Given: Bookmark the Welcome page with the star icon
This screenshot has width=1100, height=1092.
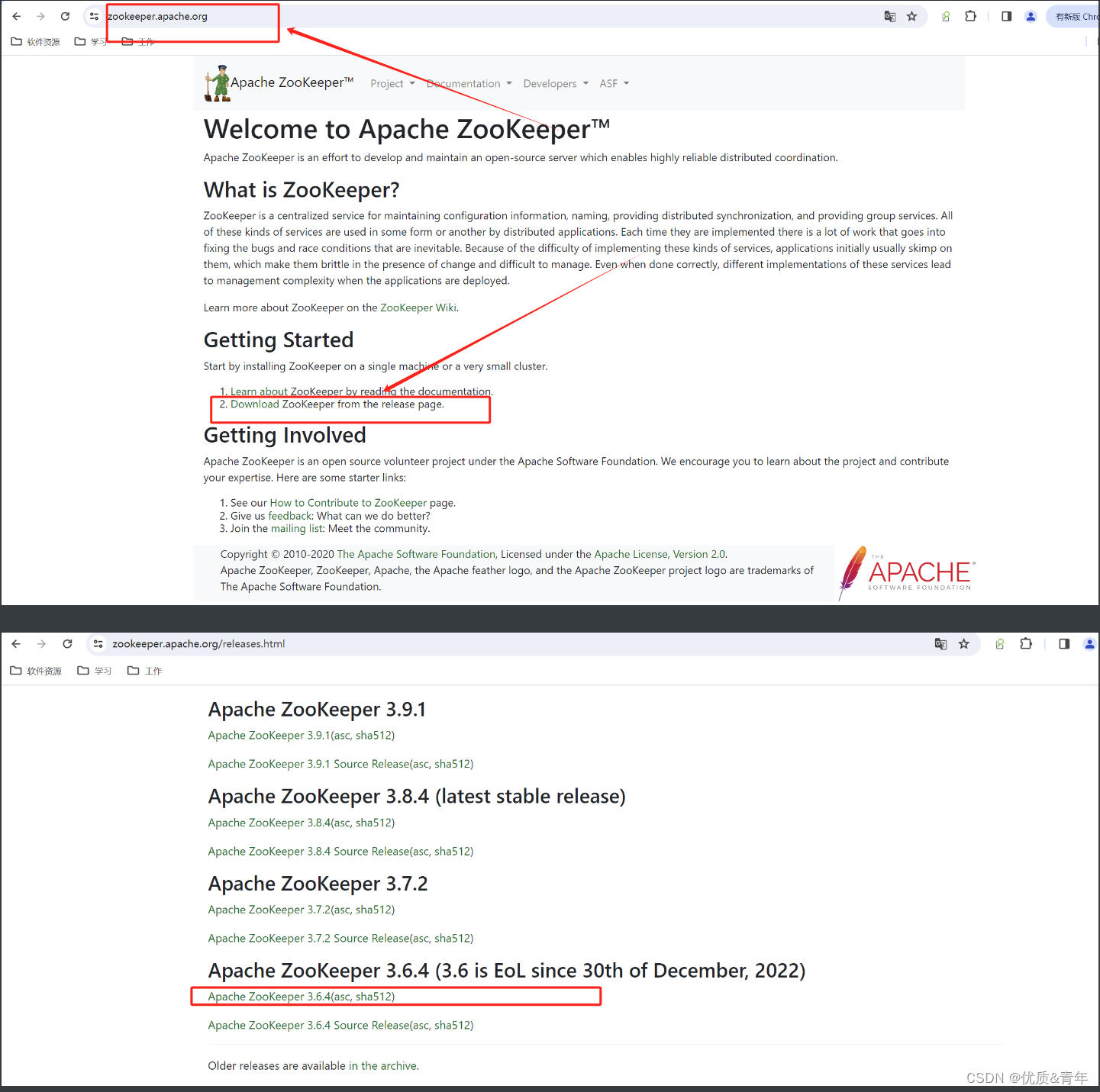Looking at the screenshot, I should tap(911, 16).
